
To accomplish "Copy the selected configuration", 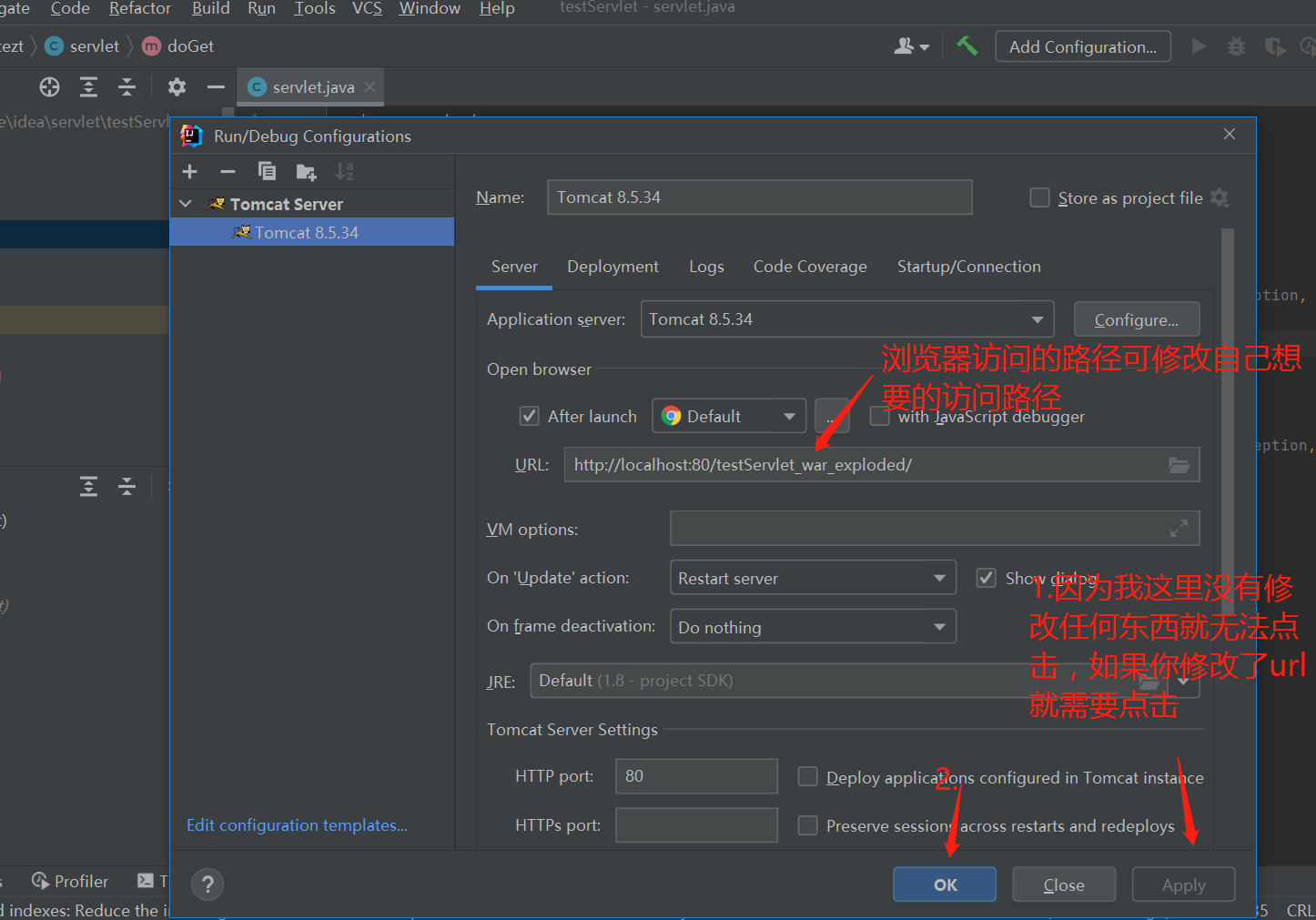I will coord(267,171).
